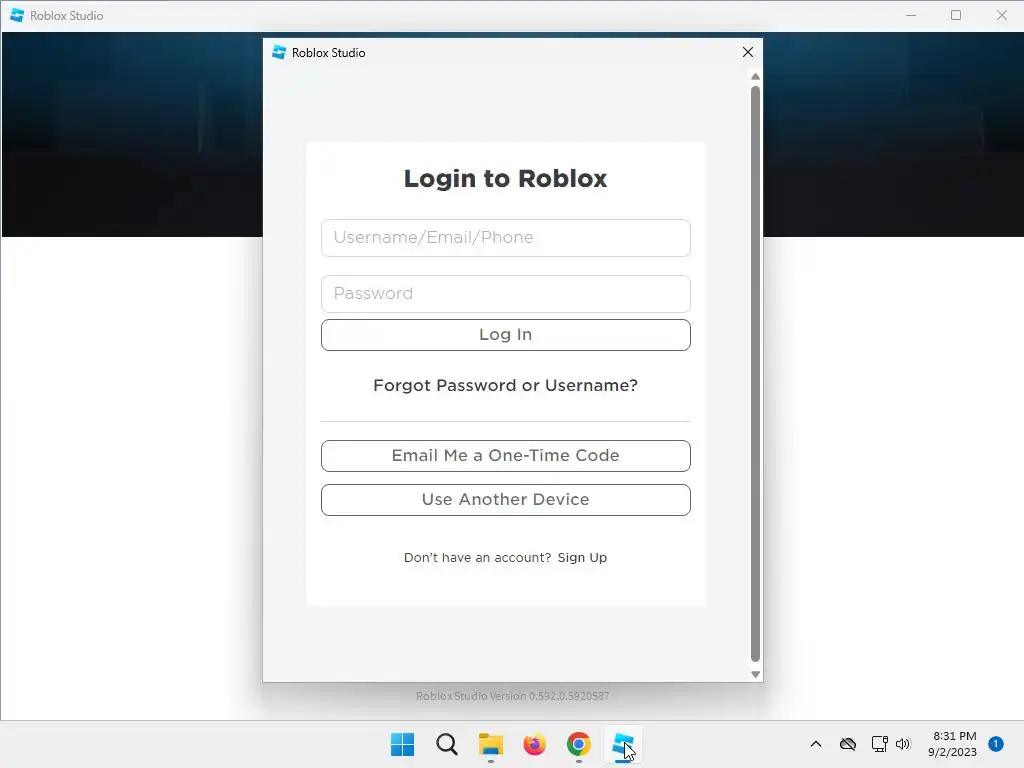Click the cloud sync tray icon
Viewport: 1024px width, 768px height.
tap(848, 744)
